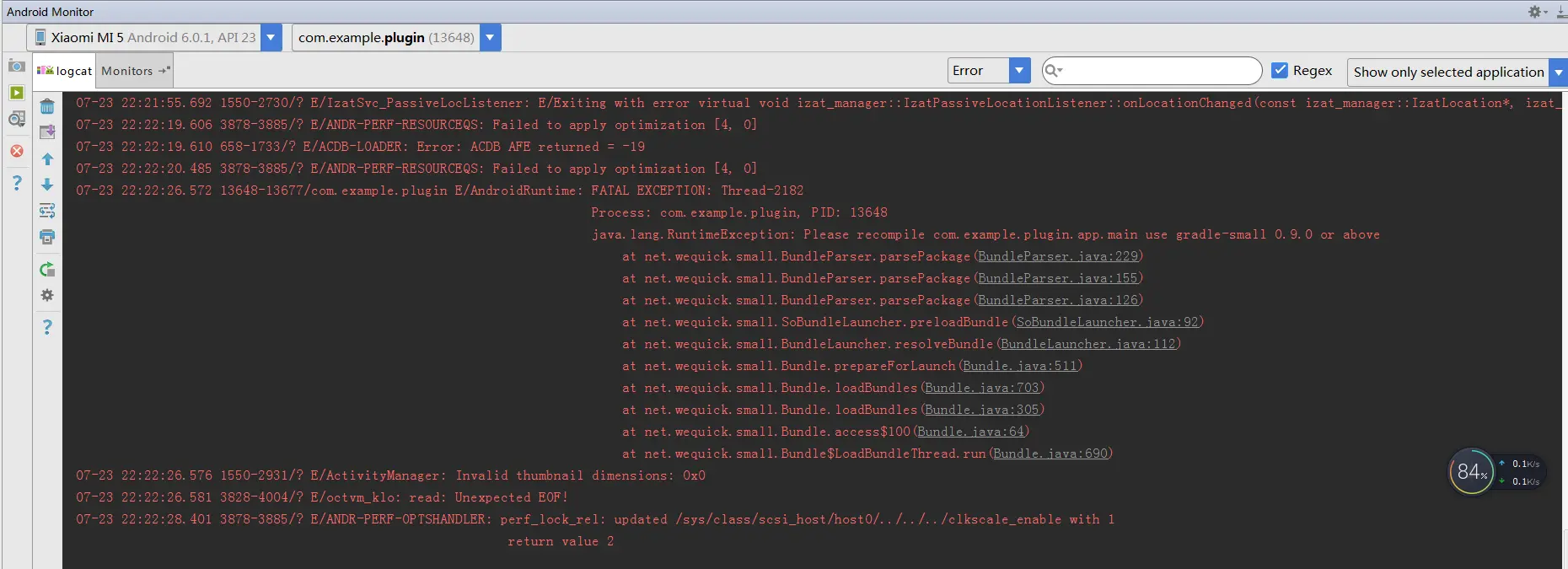
Task: Open the Bundle.java:64 link
Action: coord(970,432)
